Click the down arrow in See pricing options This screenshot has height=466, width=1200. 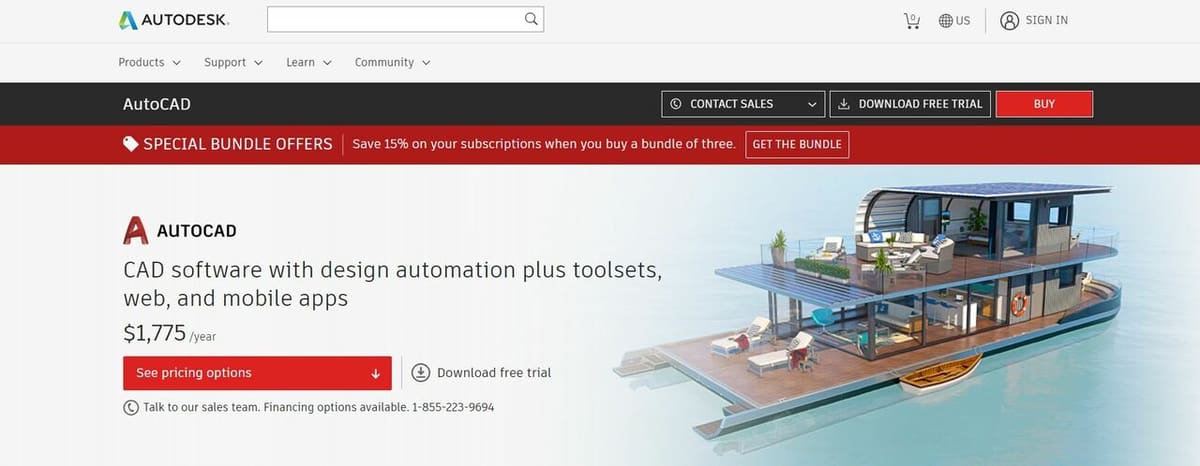pos(376,374)
